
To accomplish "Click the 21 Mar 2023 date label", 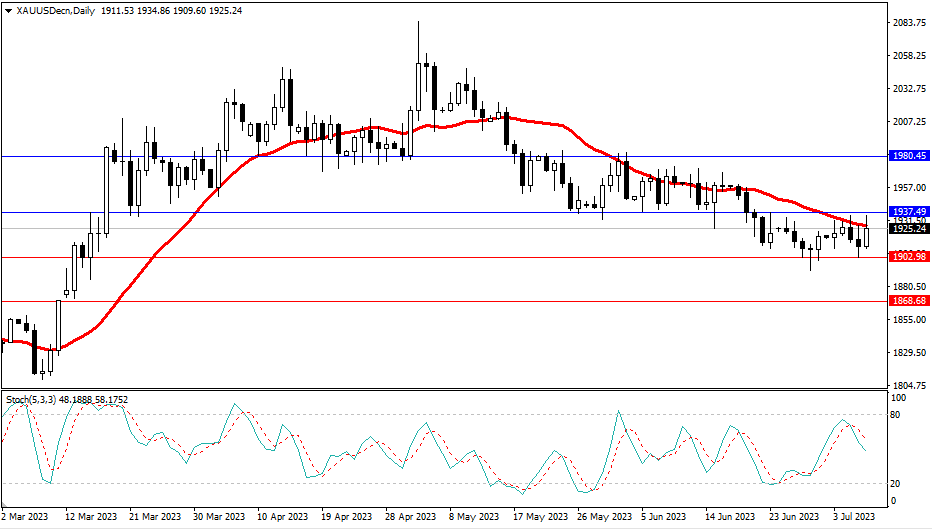I will pyautogui.click(x=155, y=517).
